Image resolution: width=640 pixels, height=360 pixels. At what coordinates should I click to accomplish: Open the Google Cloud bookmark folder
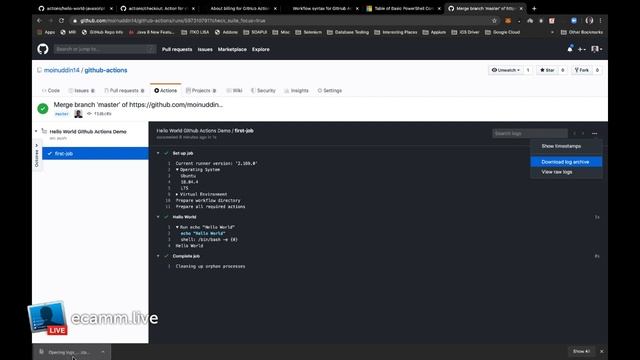point(502,32)
